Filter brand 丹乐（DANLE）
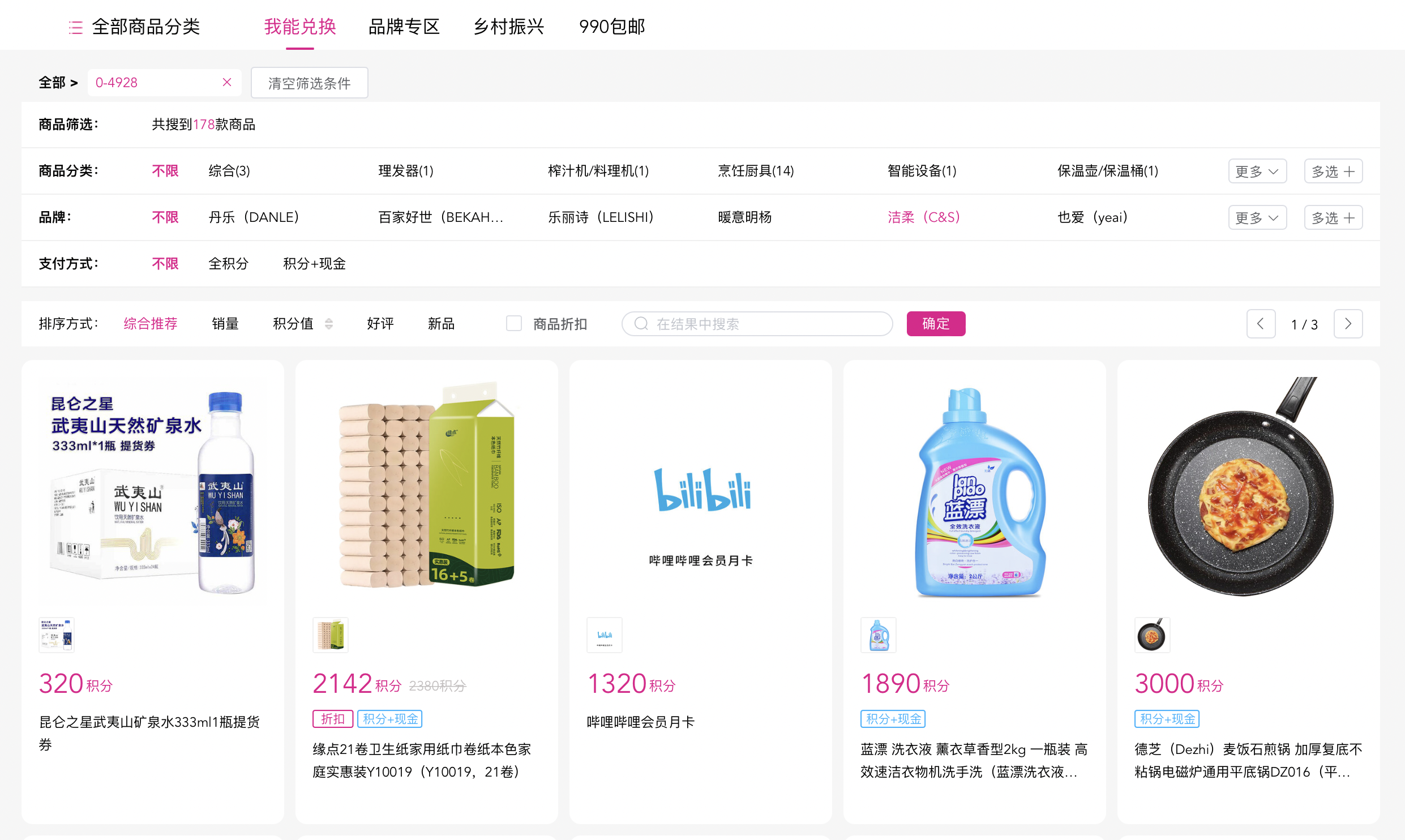This screenshot has width=1405, height=840. (254, 217)
